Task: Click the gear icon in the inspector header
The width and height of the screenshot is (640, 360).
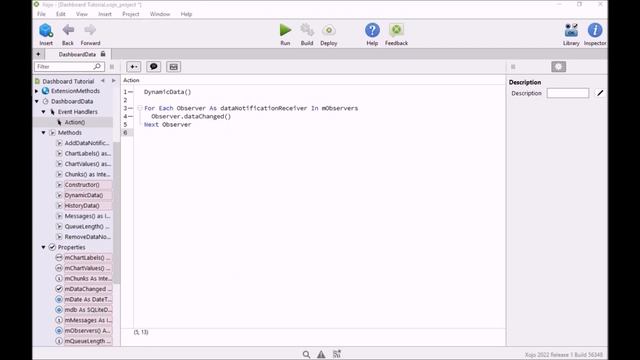Action: pos(559,67)
